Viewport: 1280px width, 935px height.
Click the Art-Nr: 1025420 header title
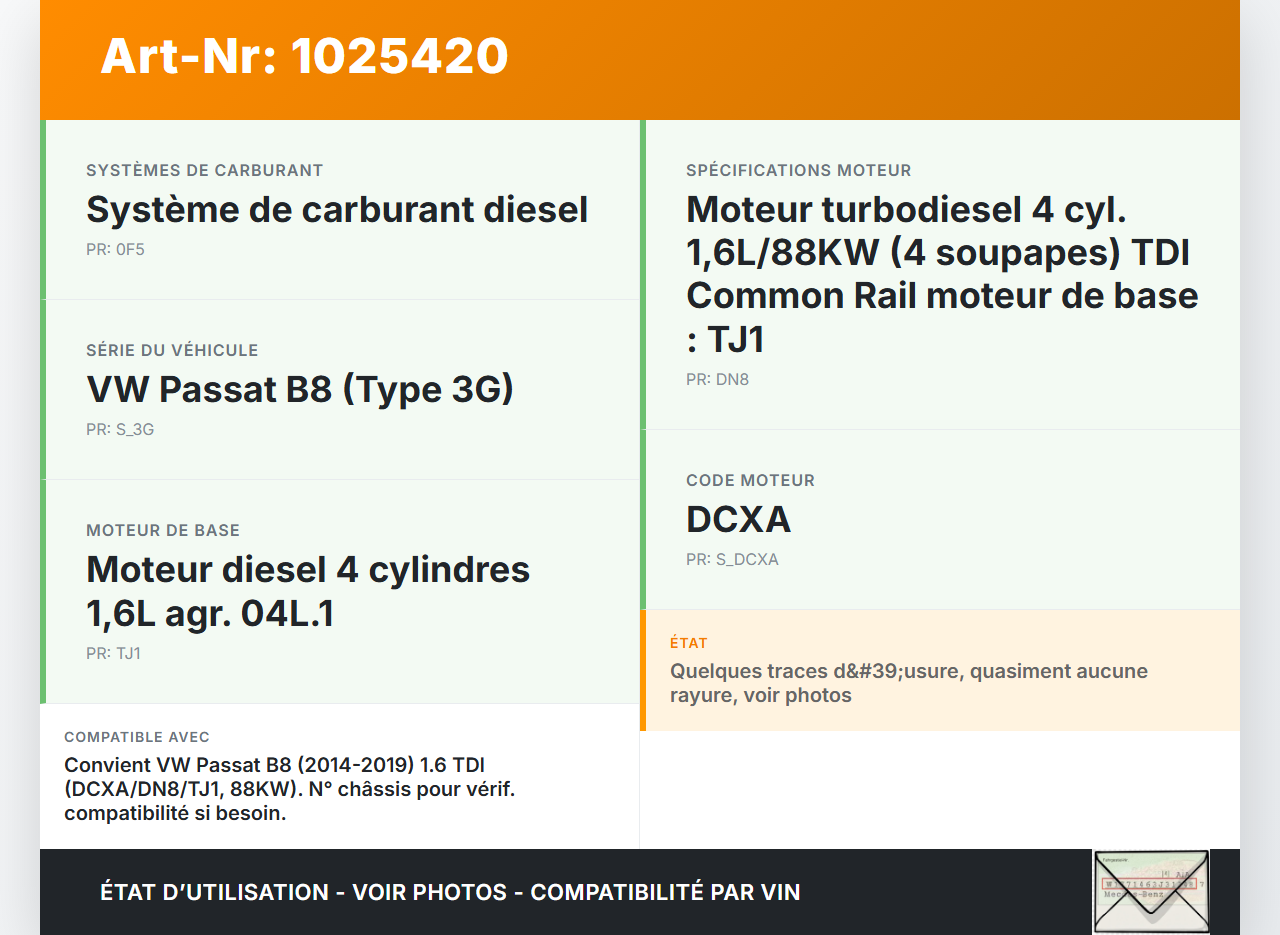click(x=304, y=56)
